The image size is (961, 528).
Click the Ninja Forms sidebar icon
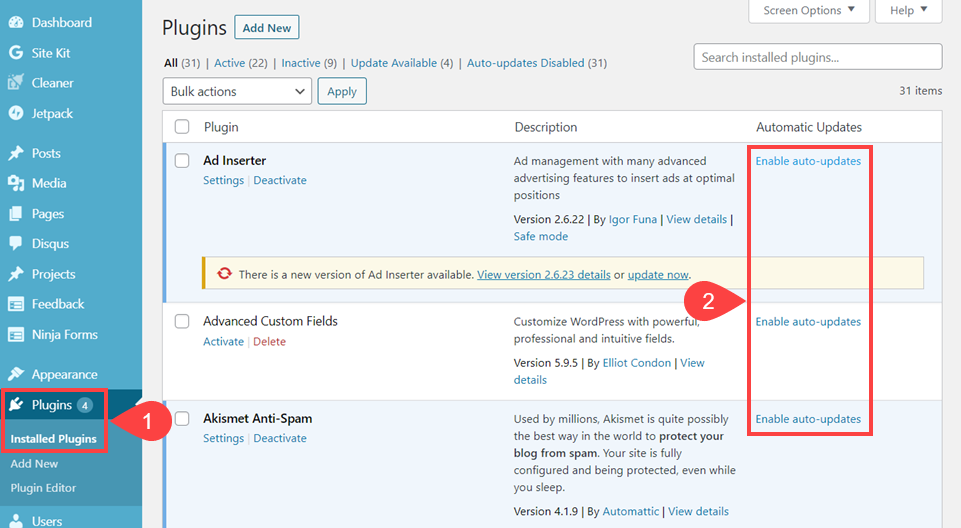(16, 334)
